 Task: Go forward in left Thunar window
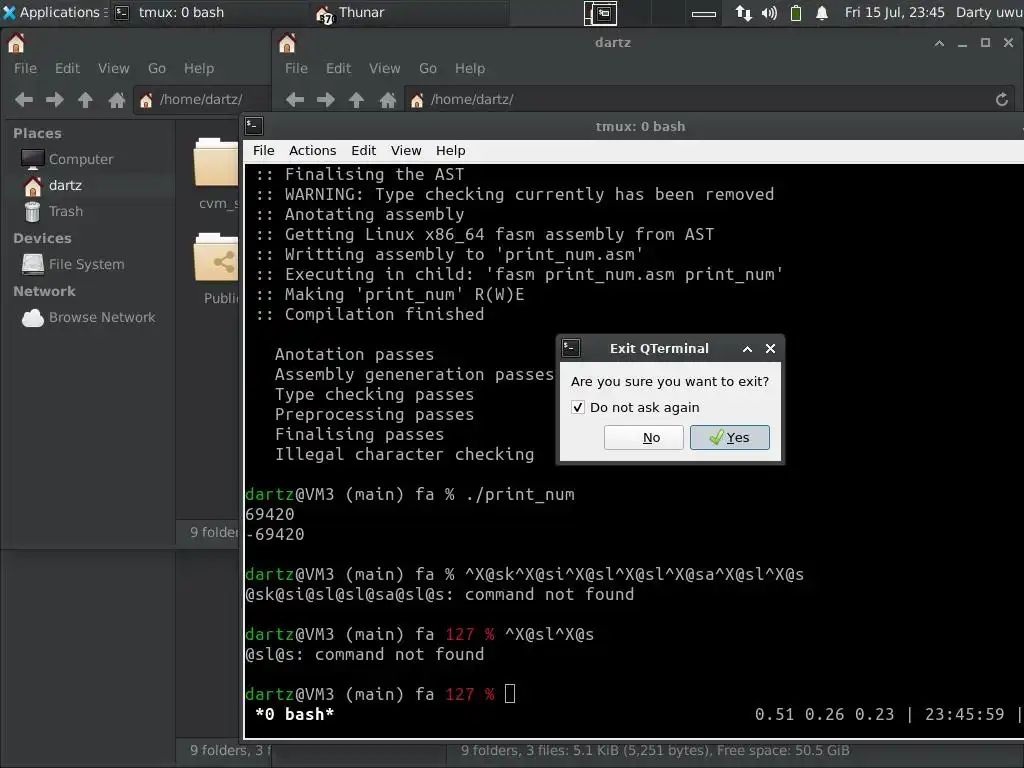coord(55,100)
